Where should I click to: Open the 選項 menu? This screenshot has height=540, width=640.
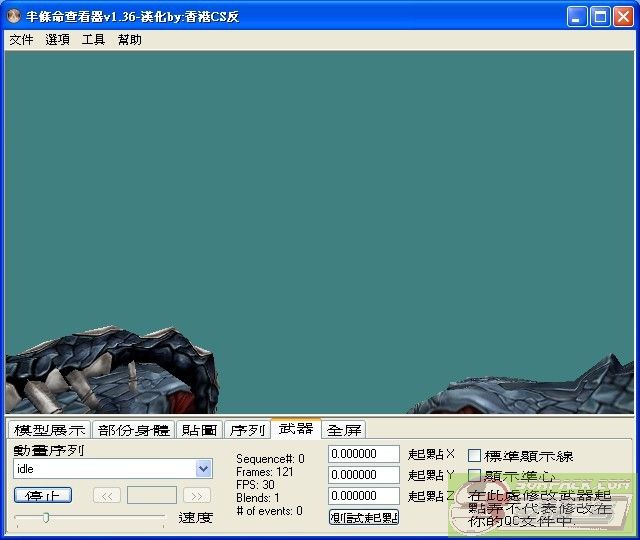click(x=57, y=40)
